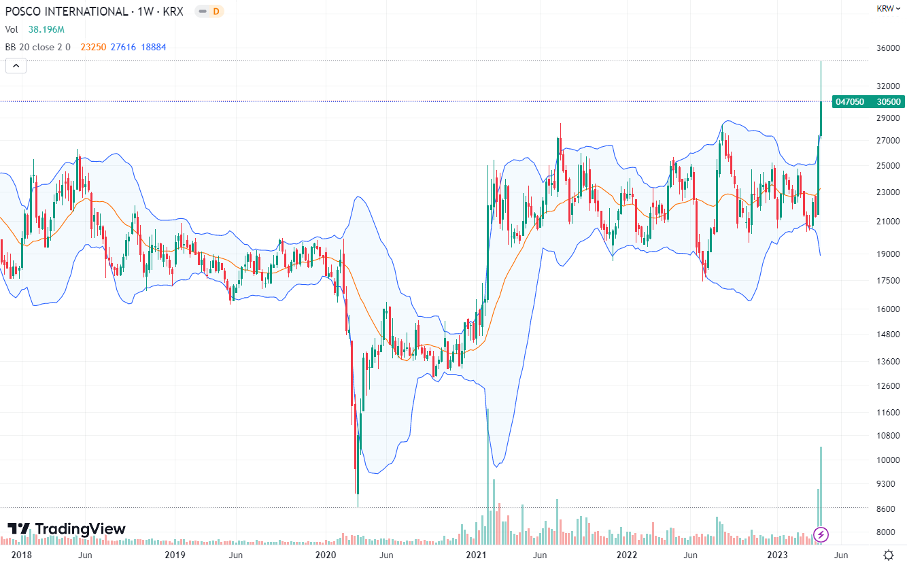Viewport: 908px width, 566px height.
Task: Click the 2020 label on time axis
Action: [325, 553]
